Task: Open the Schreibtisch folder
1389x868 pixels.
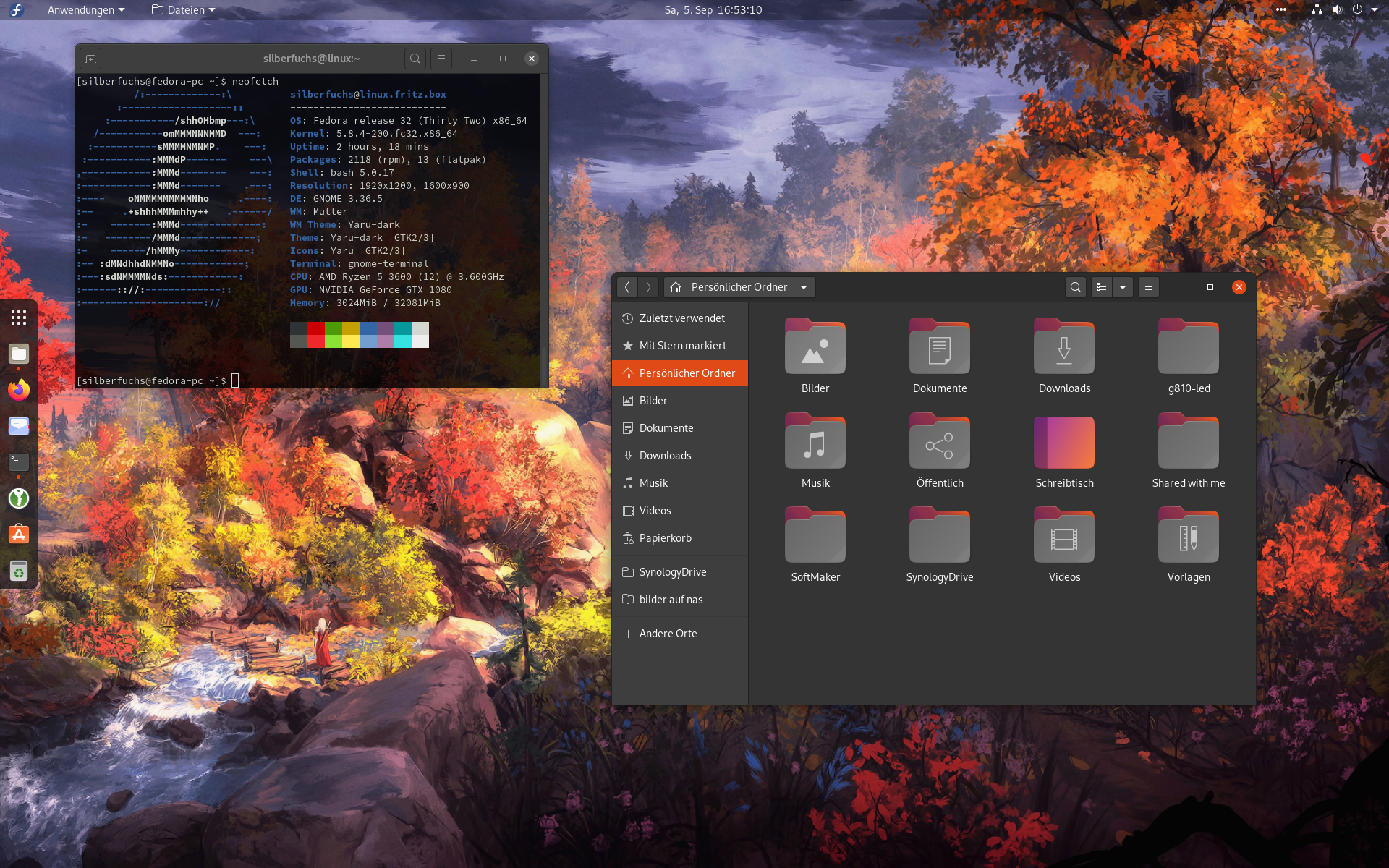Action: pos(1064,443)
